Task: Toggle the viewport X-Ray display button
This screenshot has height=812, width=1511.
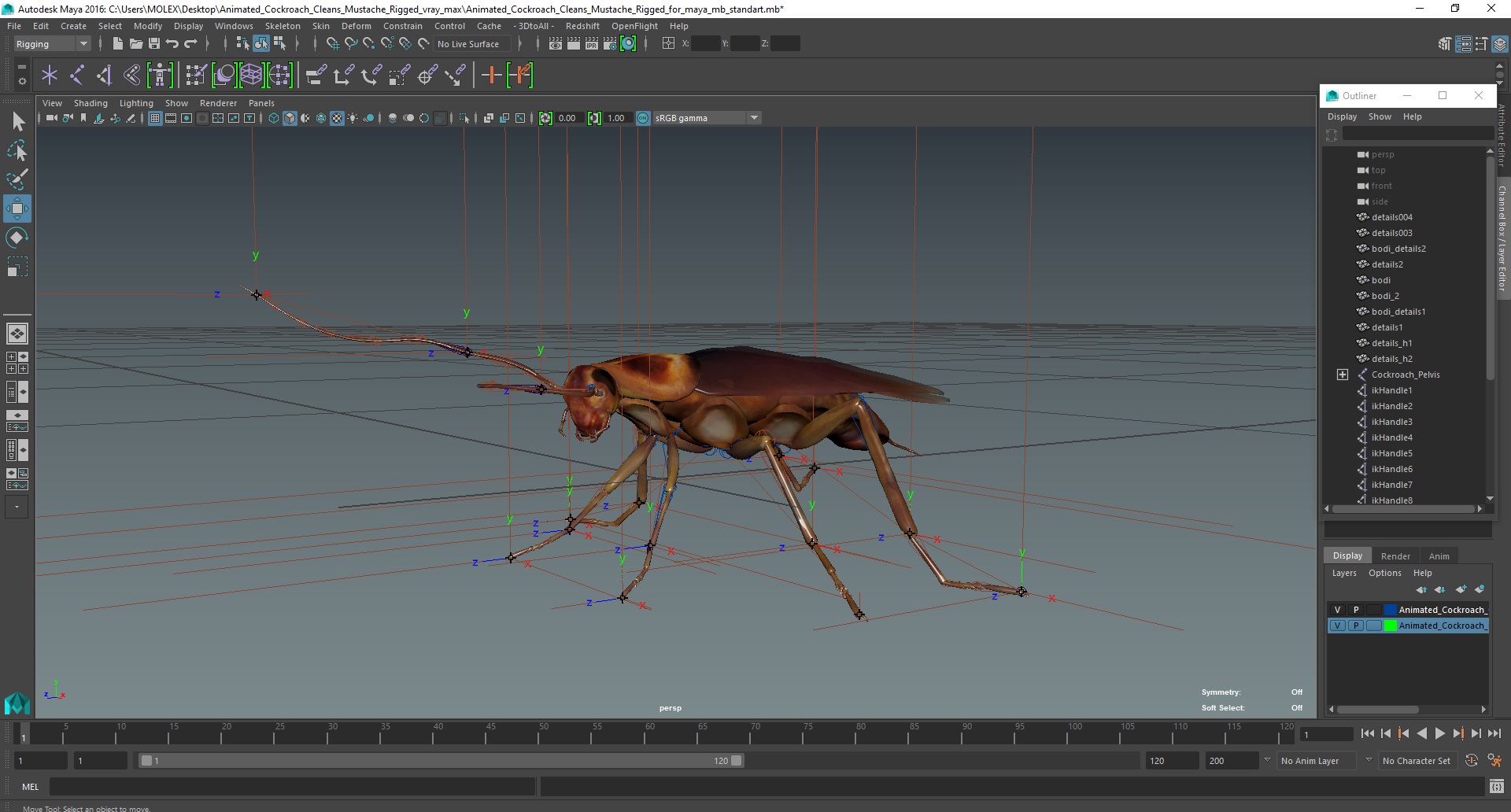Action: [488, 118]
